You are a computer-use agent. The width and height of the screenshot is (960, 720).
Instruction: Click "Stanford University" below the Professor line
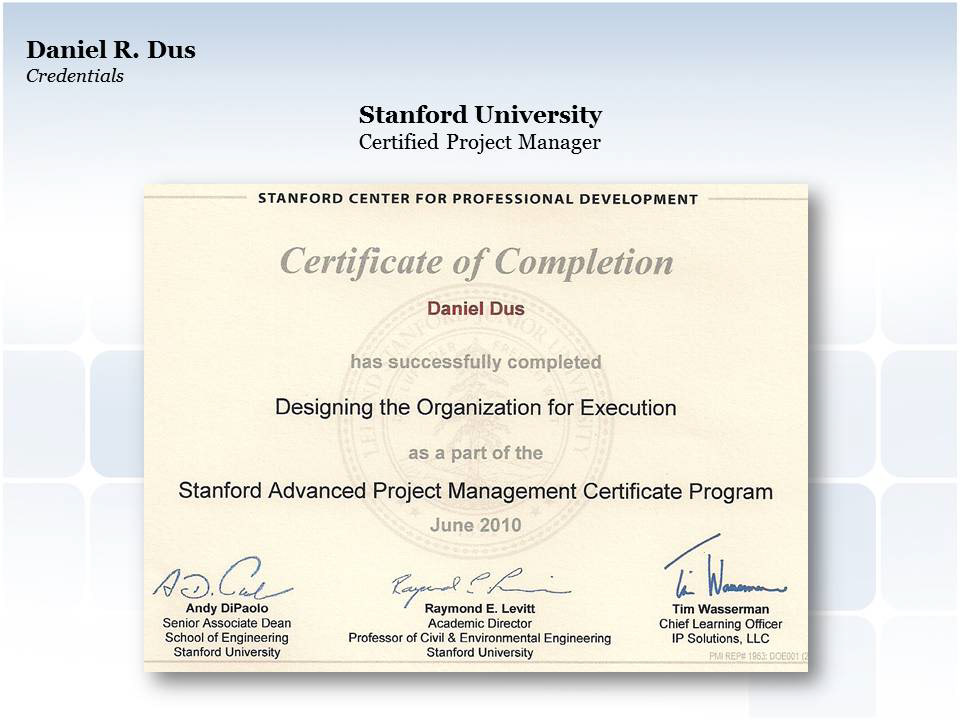[480, 653]
